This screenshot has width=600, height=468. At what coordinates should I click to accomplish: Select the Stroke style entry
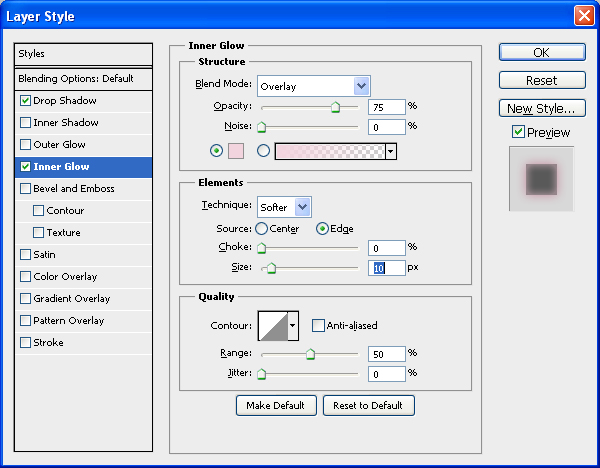pos(48,342)
